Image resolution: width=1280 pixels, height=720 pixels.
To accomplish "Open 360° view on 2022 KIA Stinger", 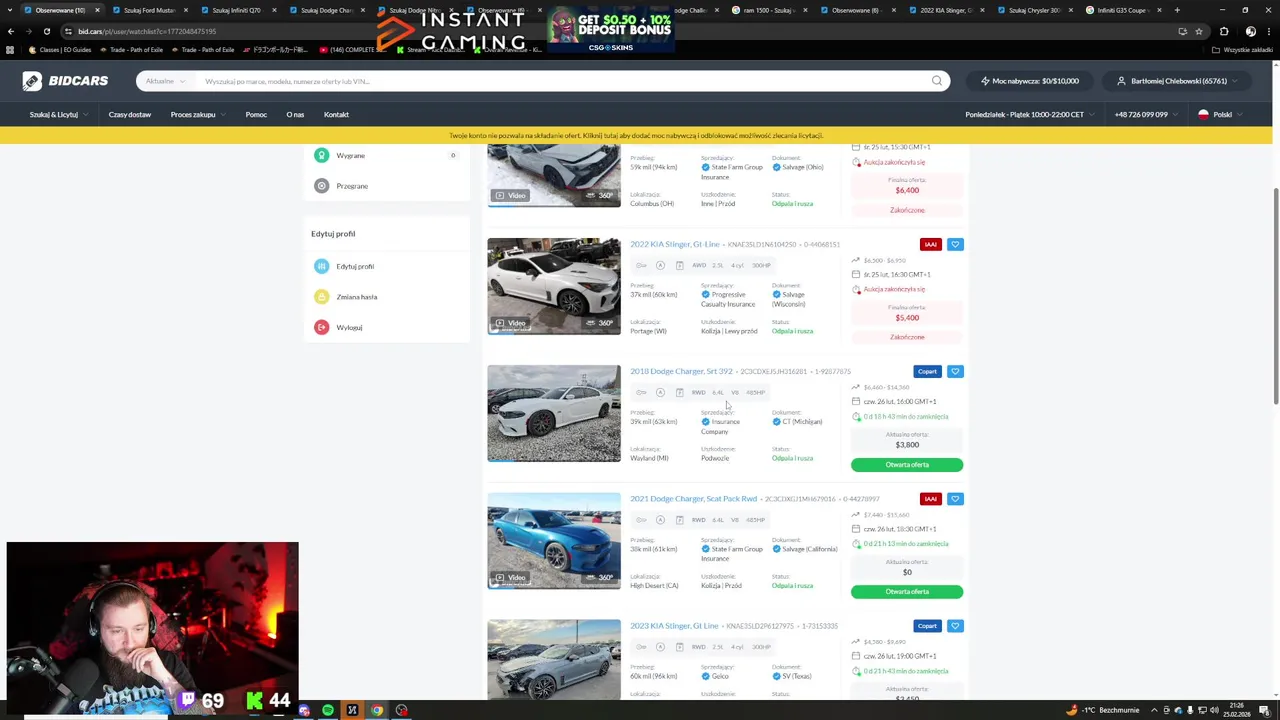I will click(x=601, y=323).
